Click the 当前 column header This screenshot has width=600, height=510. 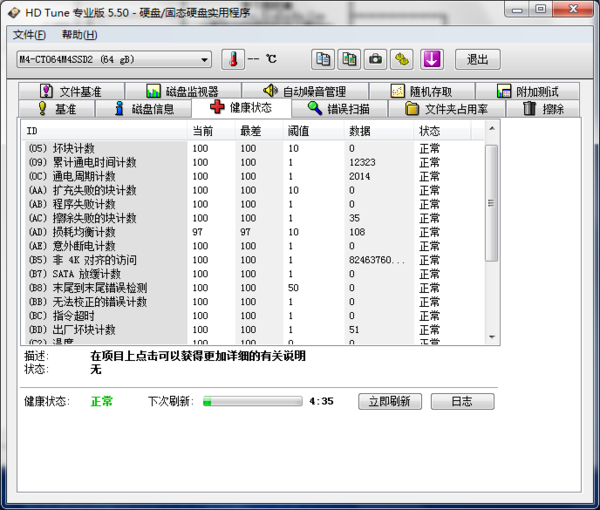(x=211, y=131)
